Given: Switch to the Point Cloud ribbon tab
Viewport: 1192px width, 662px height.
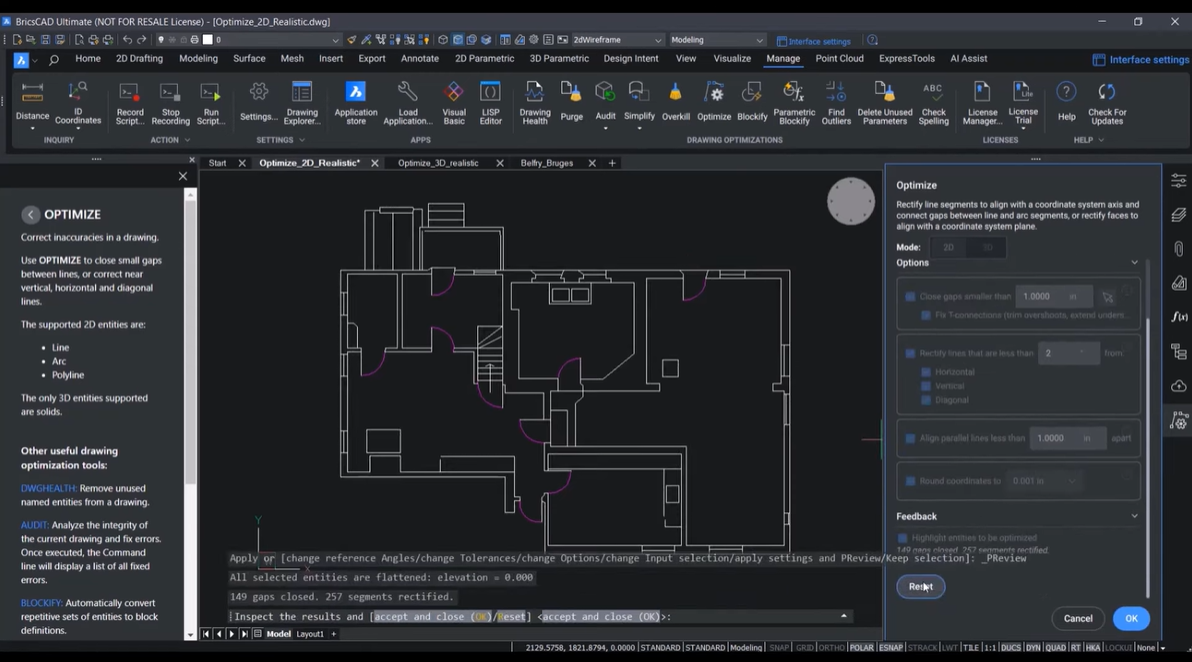Looking at the screenshot, I should tap(839, 59).
